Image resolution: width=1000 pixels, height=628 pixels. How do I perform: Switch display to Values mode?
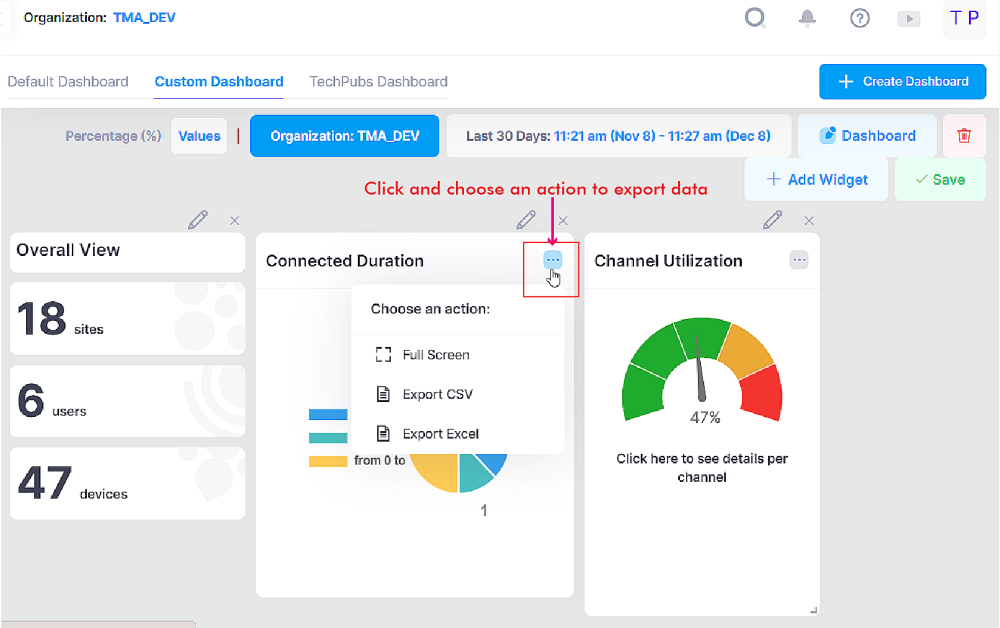click(199, 136)
